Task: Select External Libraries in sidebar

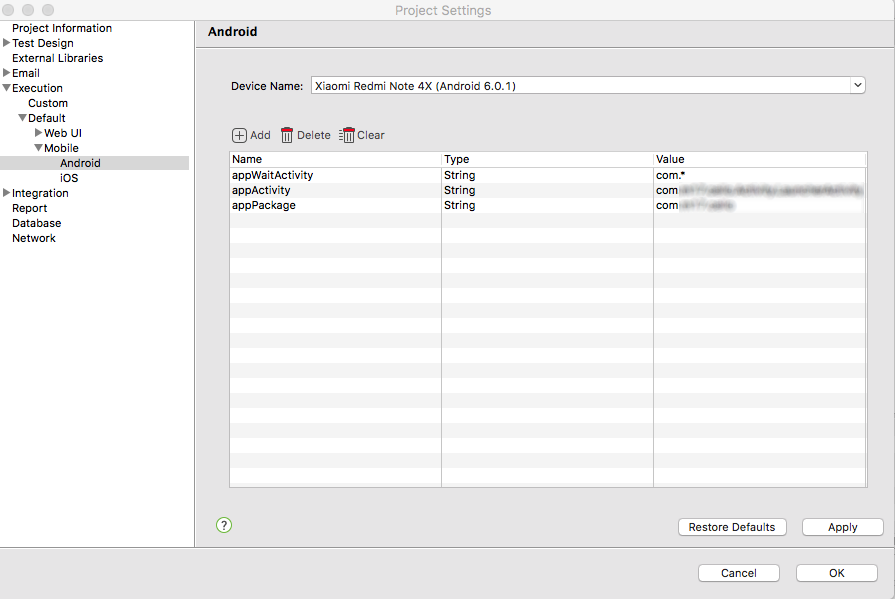Action: pyautogui.click(x=58, y=58)
